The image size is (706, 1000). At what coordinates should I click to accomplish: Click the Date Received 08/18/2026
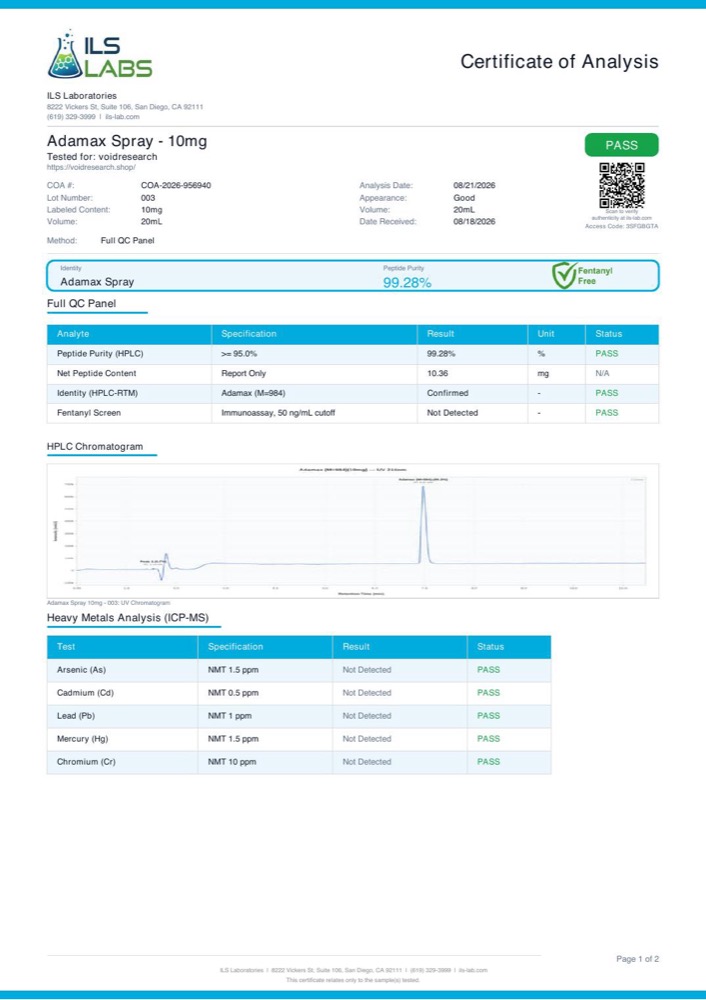(x=474, y=222)
